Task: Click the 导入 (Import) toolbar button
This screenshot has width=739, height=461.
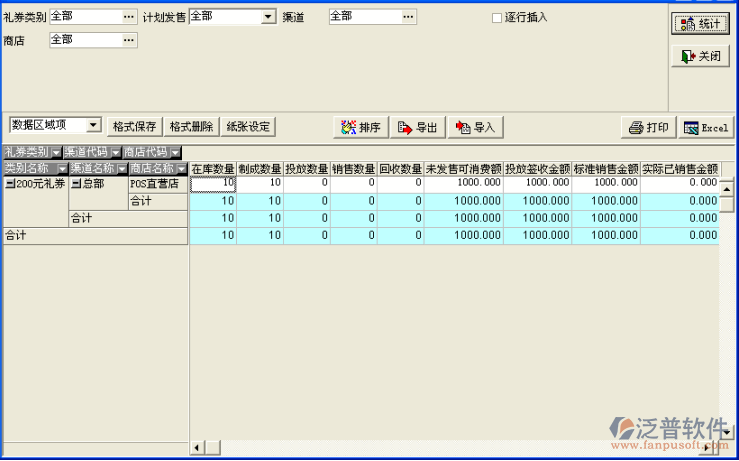Action: coord(475,127)
